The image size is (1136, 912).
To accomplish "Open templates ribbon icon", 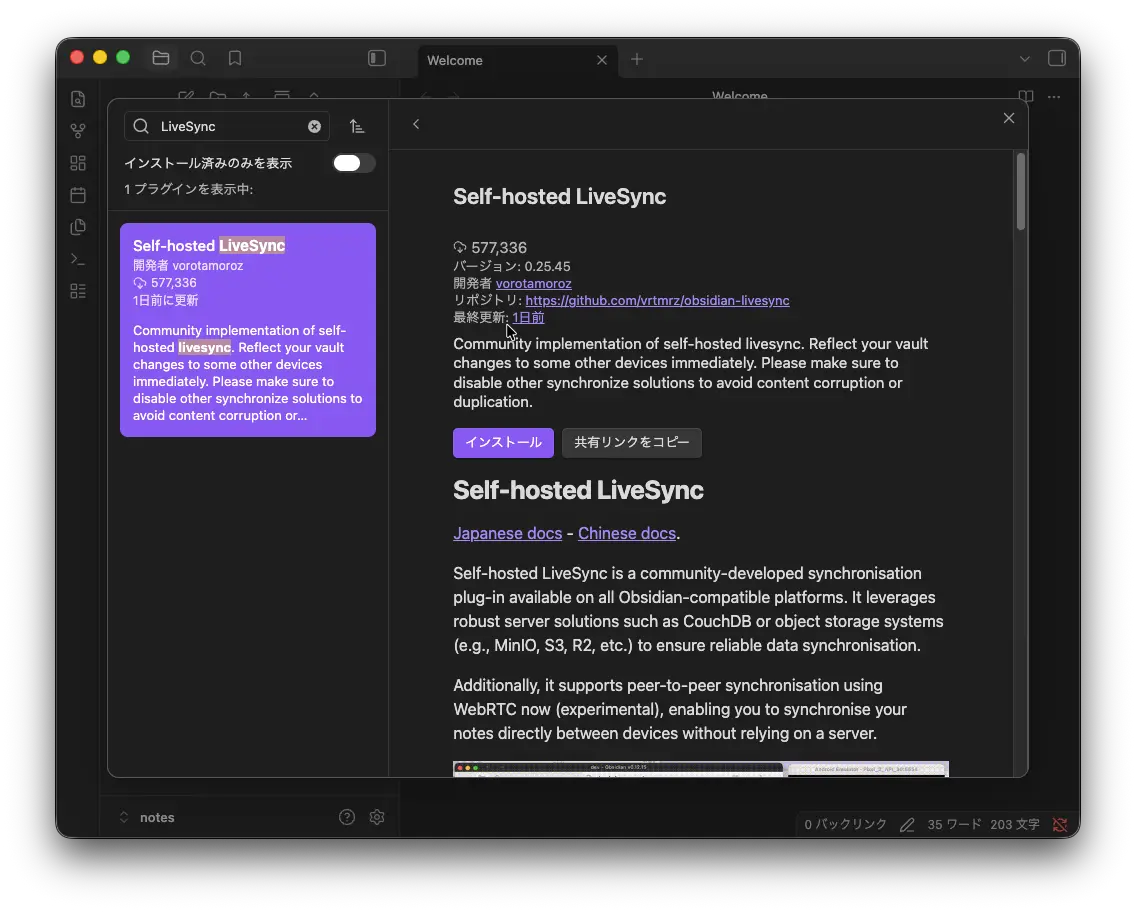I will click(78, 227).
